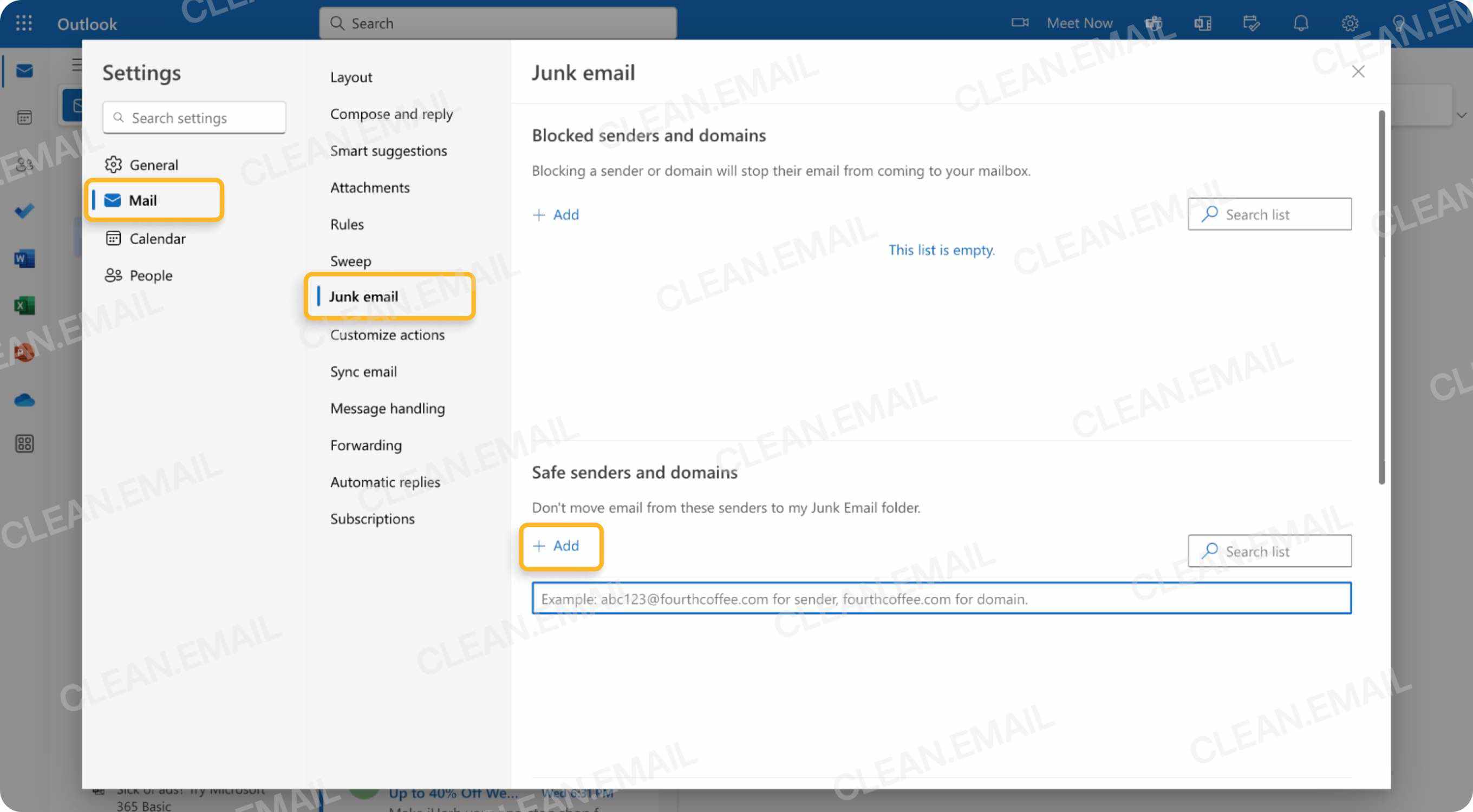
Task: Click Add under Blocked senders and domains
Action: pyautogui.click(x=556, y=214)
